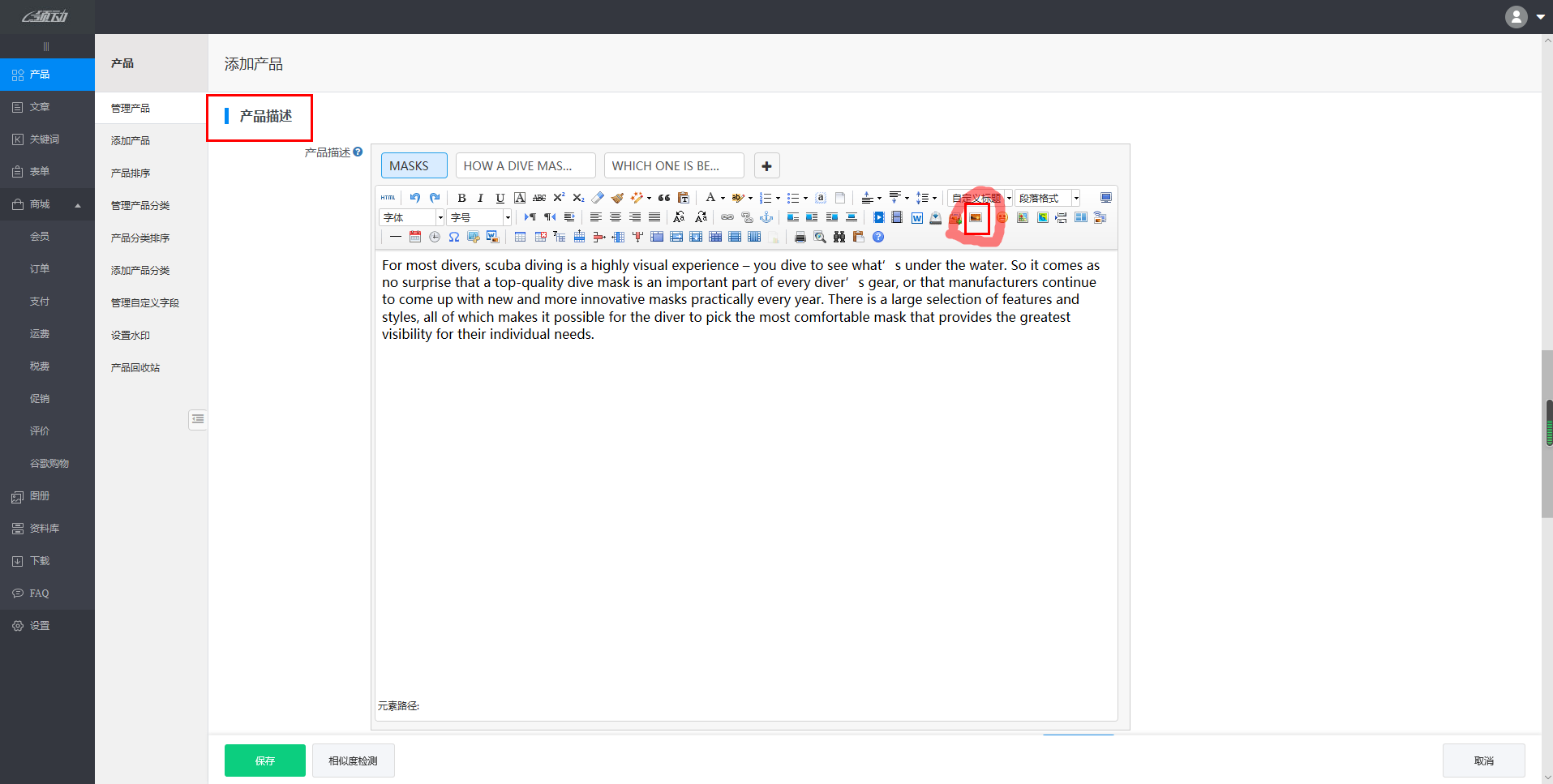Click the green 保存 save button
Image resolution: width=1553 pixels, height=784 pixels.
(264, 760)
